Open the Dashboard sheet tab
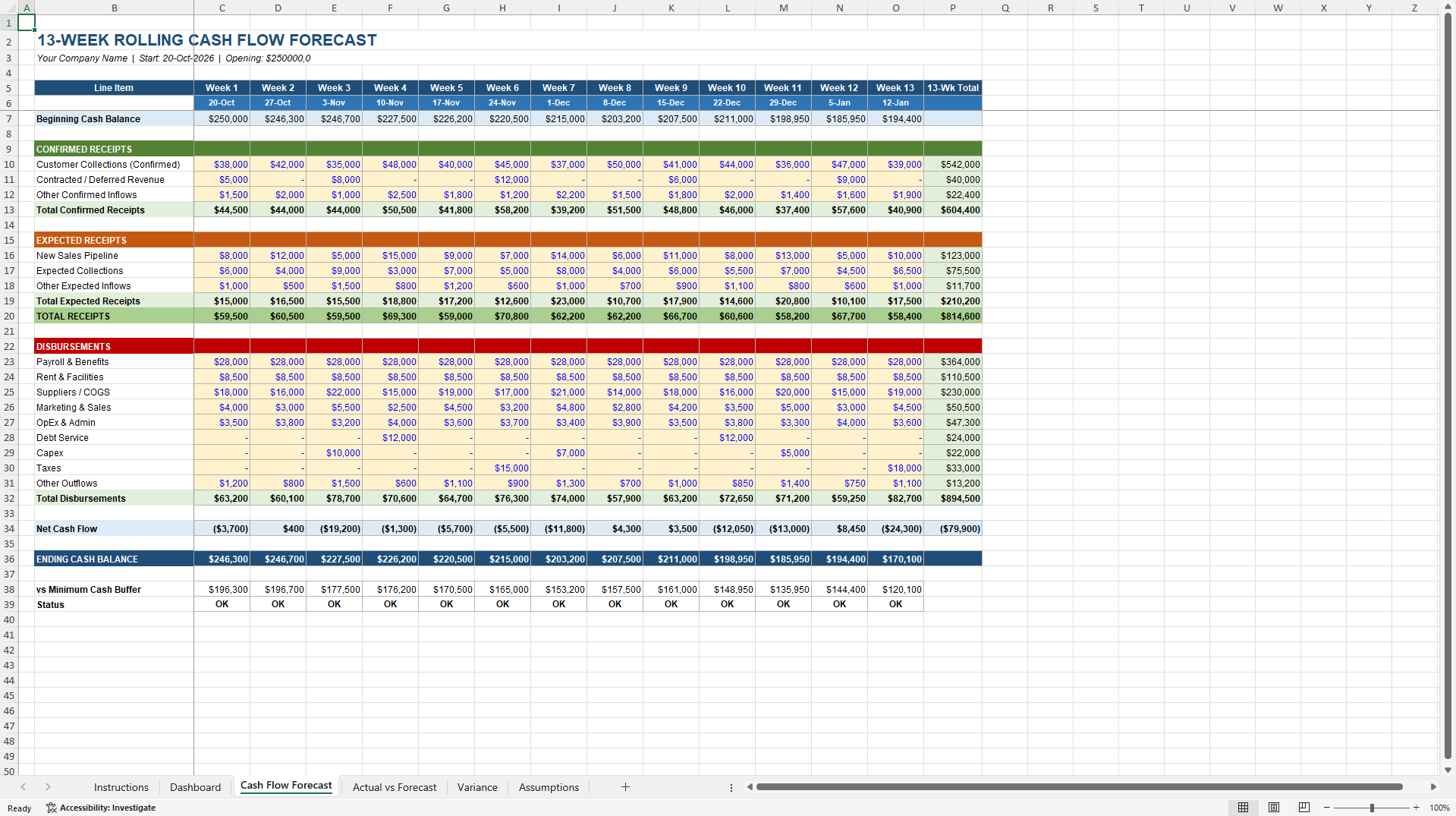Image resolution: width=1456 pixels, height=816 pixels. 196,787
